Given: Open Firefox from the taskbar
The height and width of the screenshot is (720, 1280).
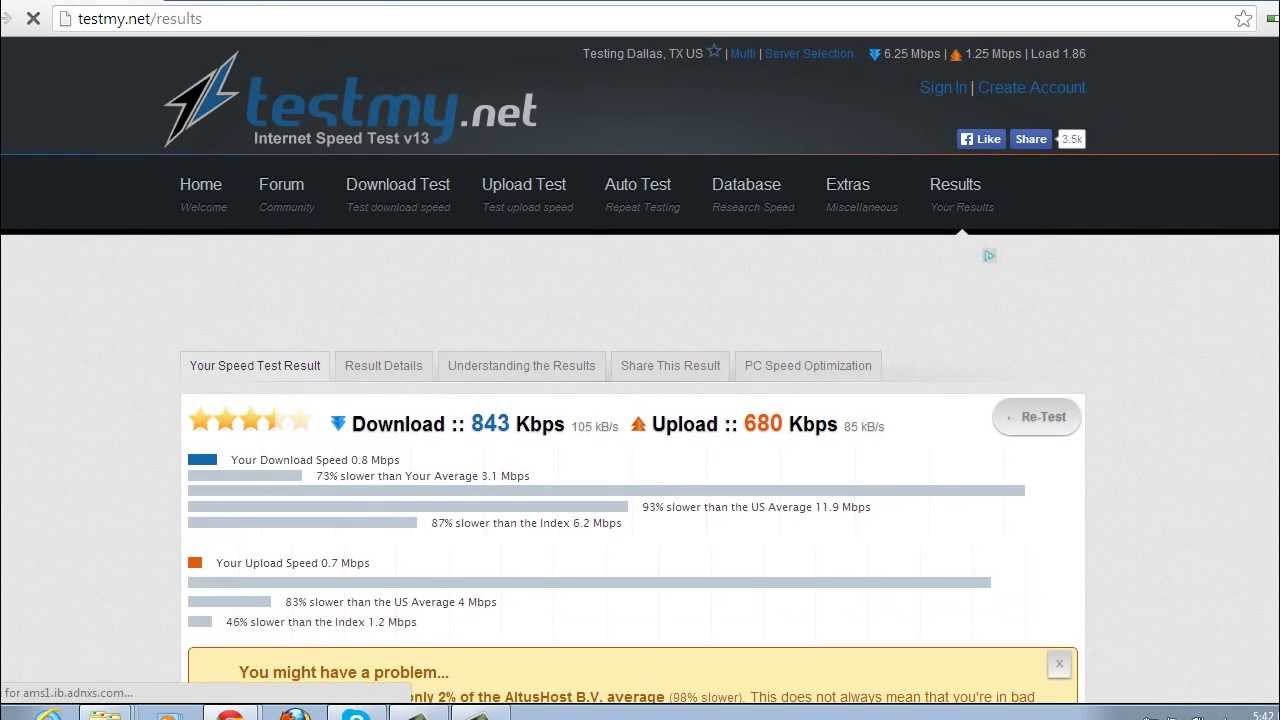Looking at the screenshot, I should (295, 714).
